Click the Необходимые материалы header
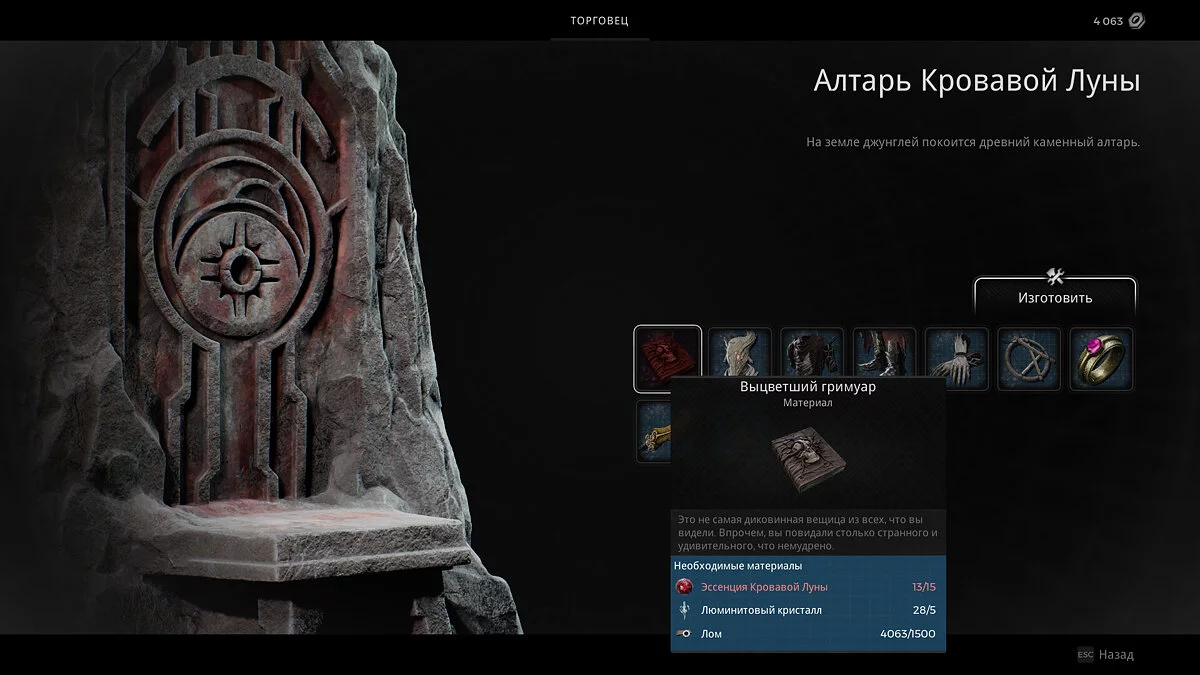 [x=738, y=566]
